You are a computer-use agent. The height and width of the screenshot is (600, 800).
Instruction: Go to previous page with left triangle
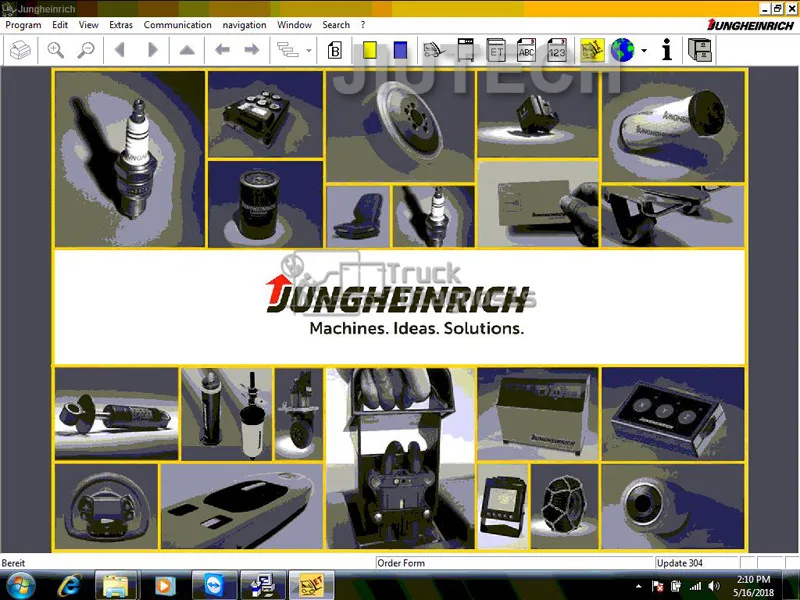120,50
